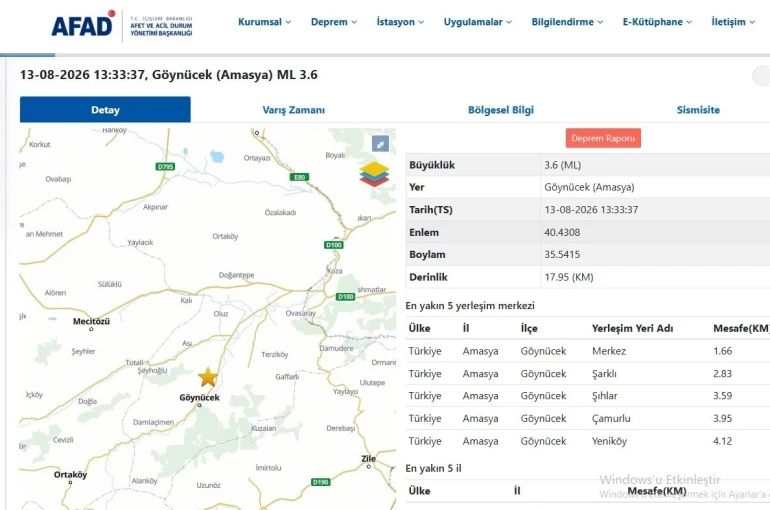This screenshot has width=770, height=510.
Task: Click the Enlem value 40.4308
Action: [562, 232]
